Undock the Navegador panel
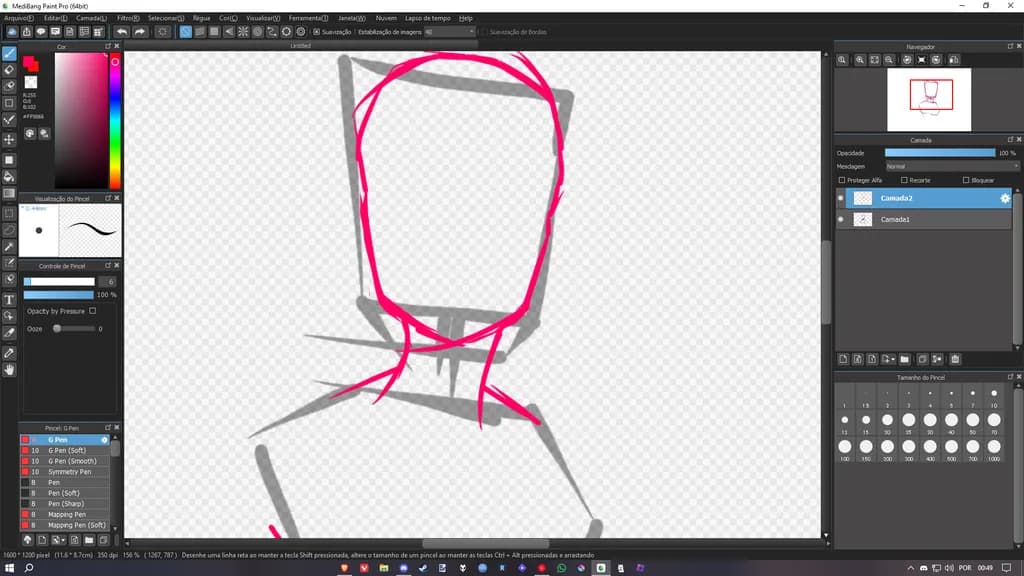Screen dimensions: 1024x576 (x=1010, y=46)
